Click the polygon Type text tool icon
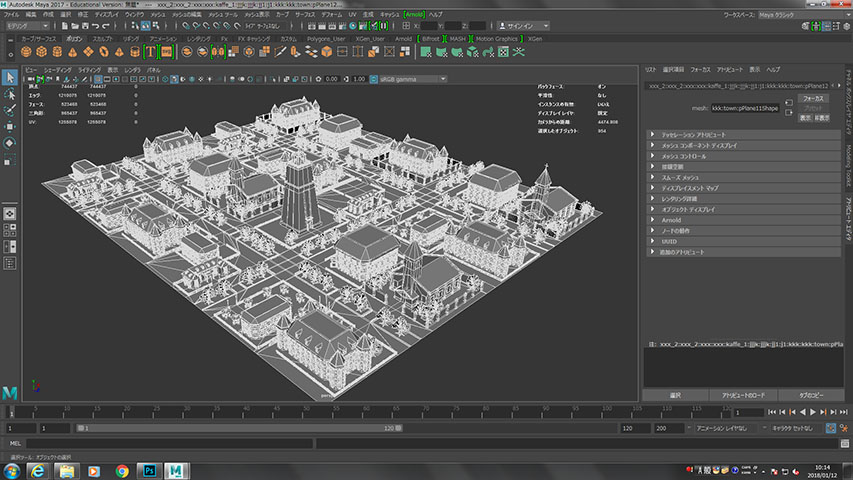 [x=151, y=51]
